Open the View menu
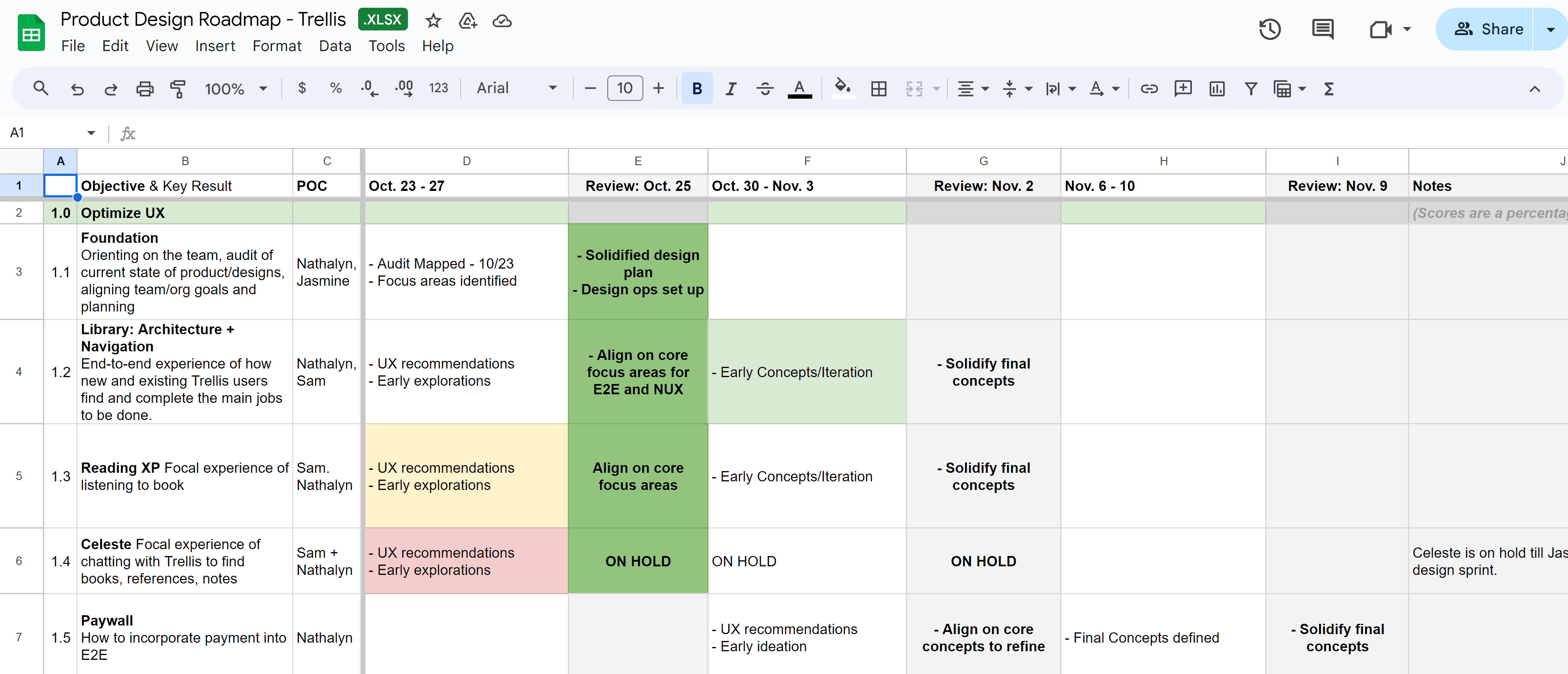 pyautogui.click(x=162, y=46)
